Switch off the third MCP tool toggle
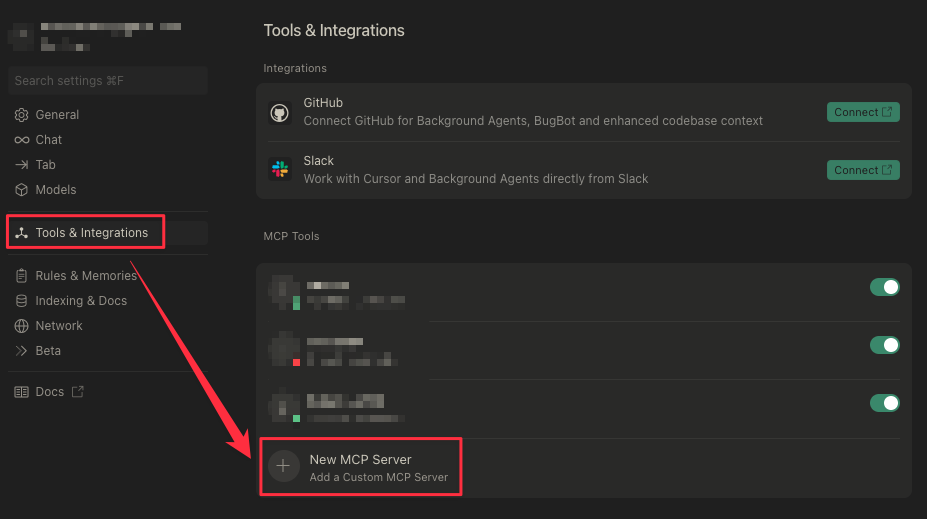This screenshot has height=519, width=927. (x=884, y=403)
